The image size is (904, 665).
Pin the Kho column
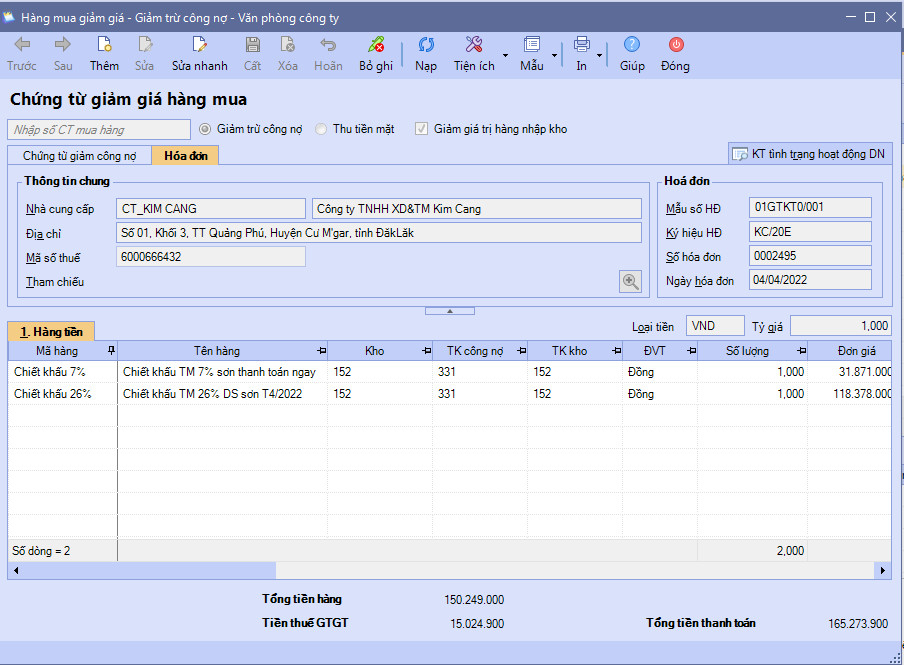427,351
